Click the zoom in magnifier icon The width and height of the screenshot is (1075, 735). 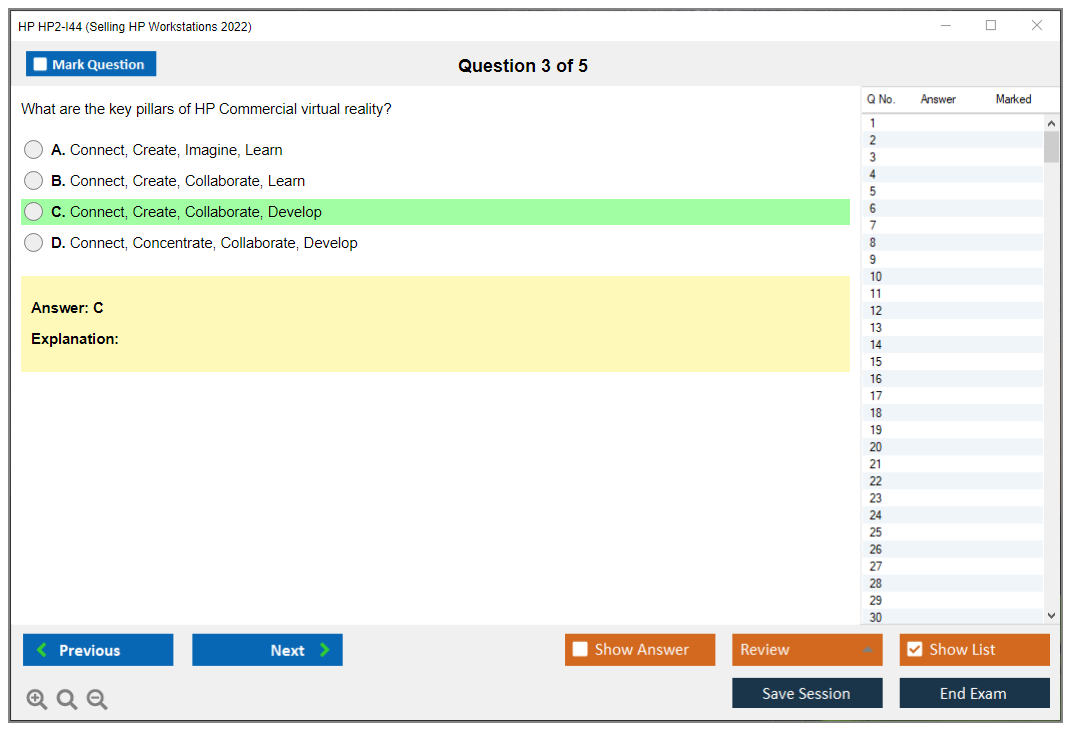point(37,700)
